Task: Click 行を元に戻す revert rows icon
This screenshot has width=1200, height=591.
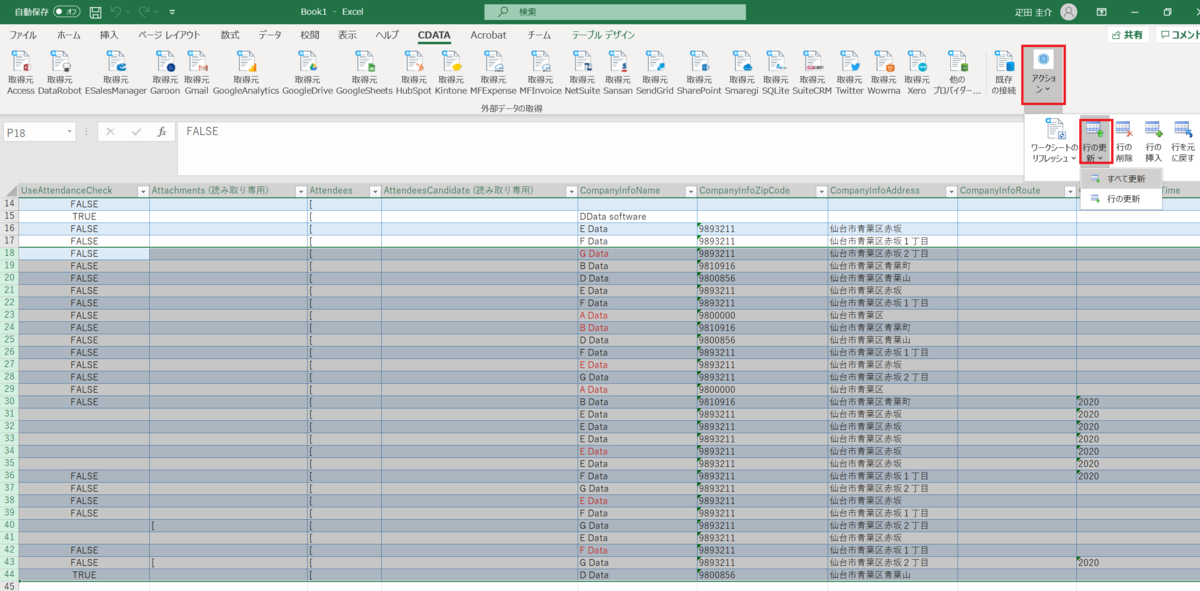Action: tap(1183, 129)
